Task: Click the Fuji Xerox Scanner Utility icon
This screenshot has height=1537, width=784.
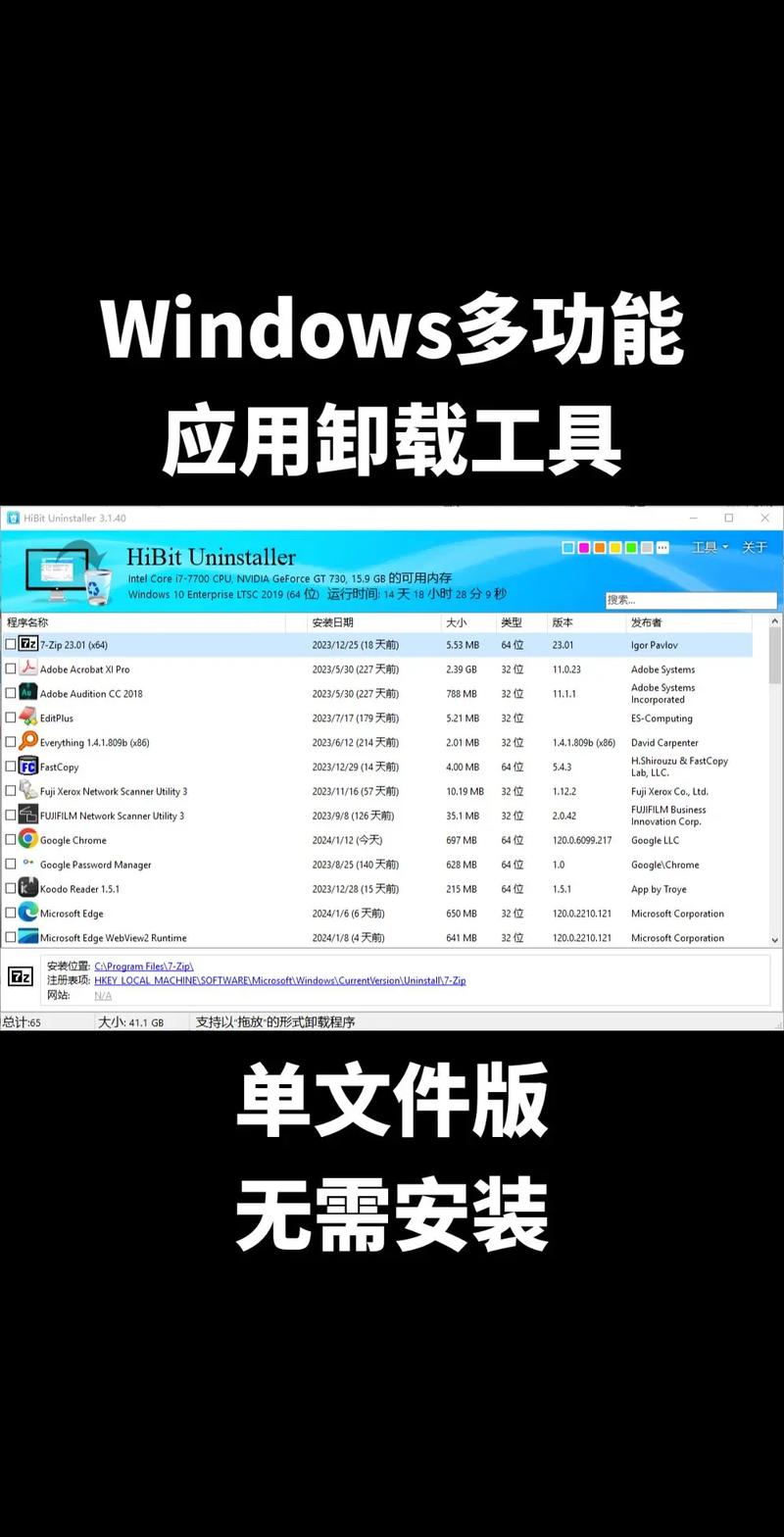Action: pos(28,791)
